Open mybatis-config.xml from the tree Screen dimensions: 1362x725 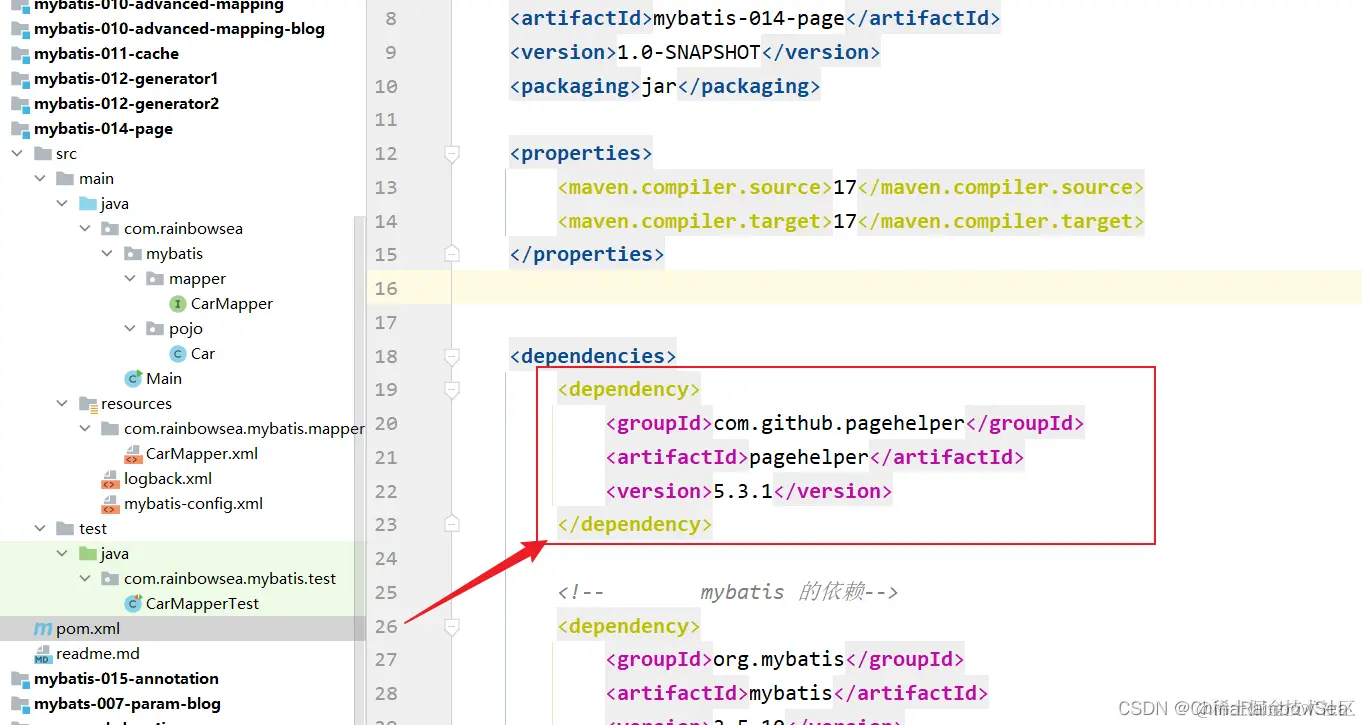click(194, 504)
